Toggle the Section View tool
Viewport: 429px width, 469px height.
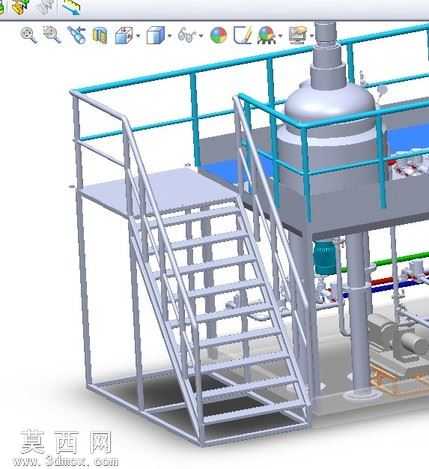[100, 35]
